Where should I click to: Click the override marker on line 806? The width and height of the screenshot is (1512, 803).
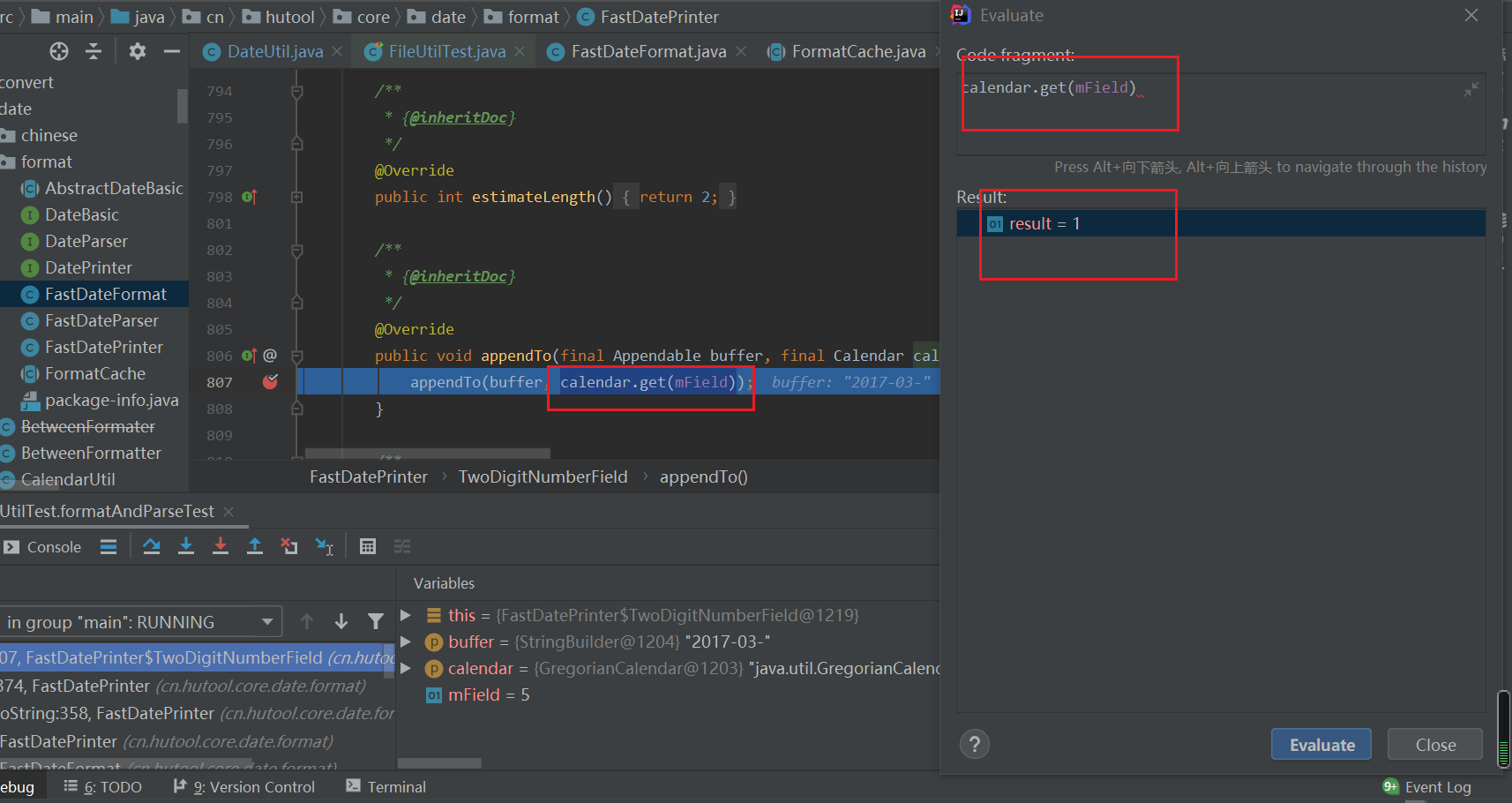coord(249,356)
